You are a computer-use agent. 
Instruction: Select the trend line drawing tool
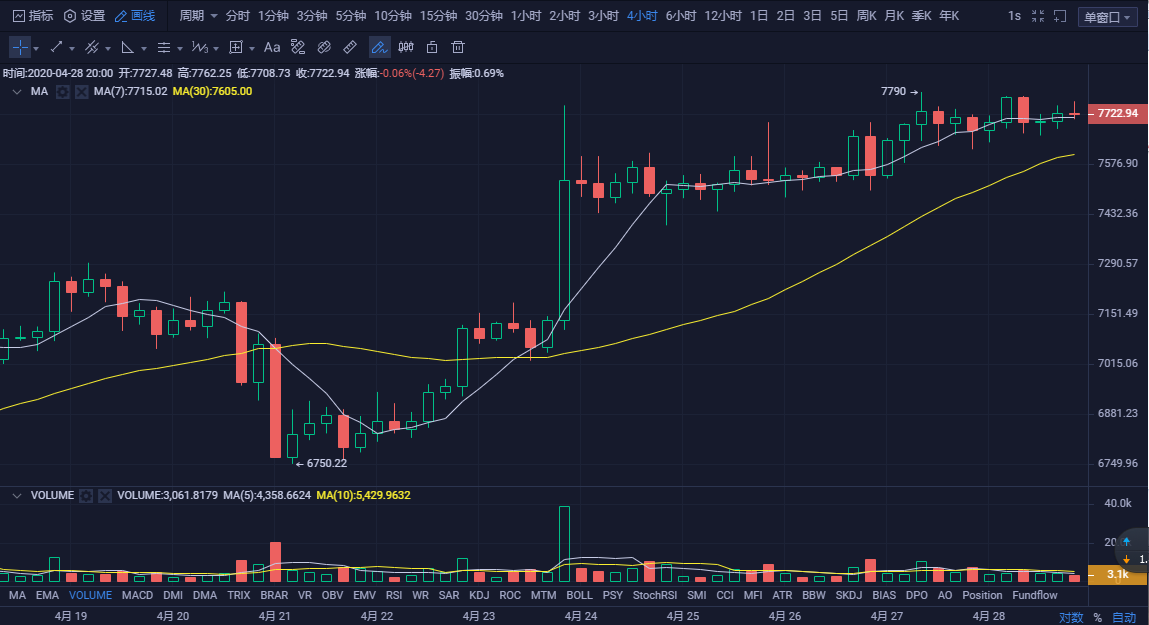tap(56, 47)
